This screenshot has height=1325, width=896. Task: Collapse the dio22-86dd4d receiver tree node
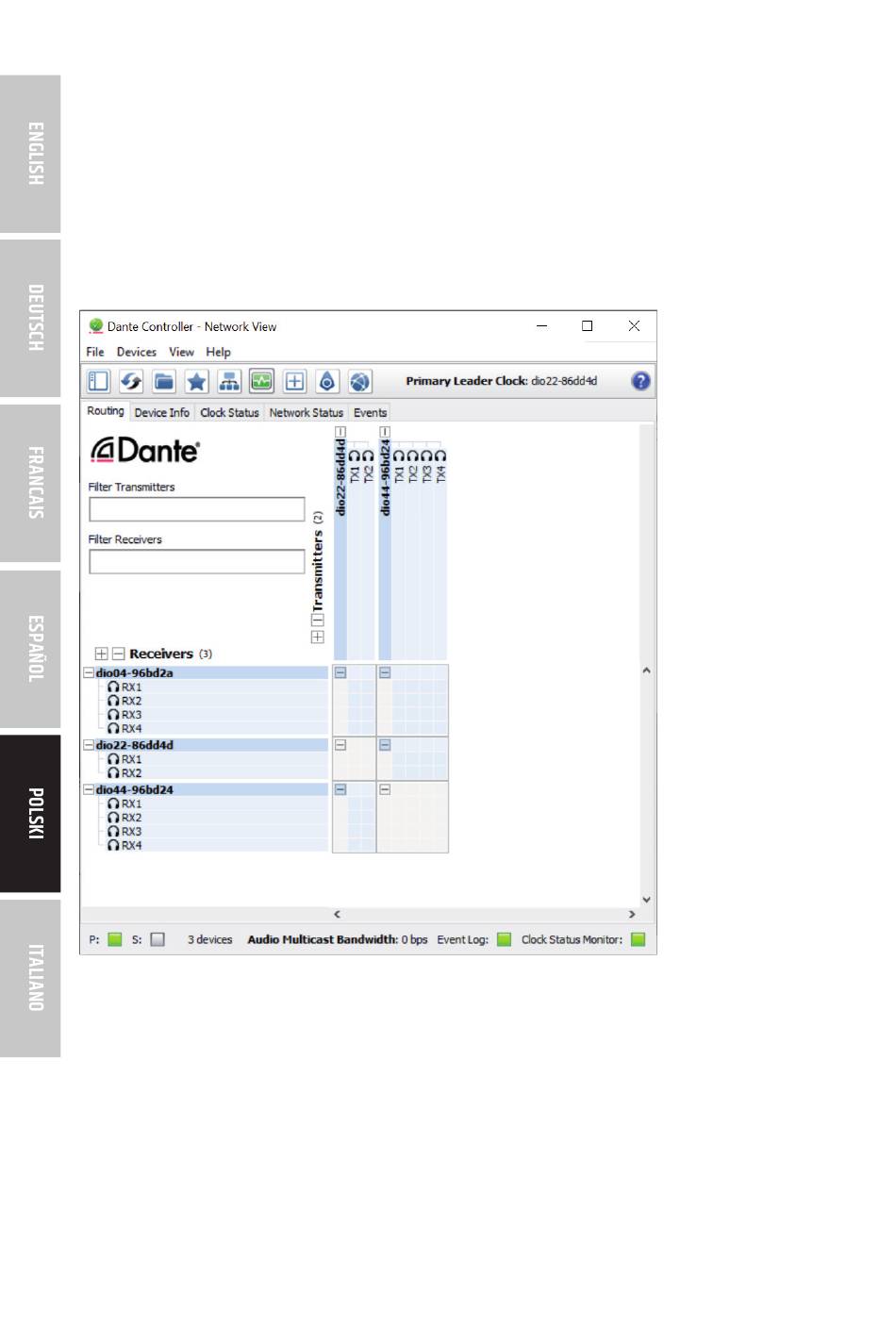point(89,745)
